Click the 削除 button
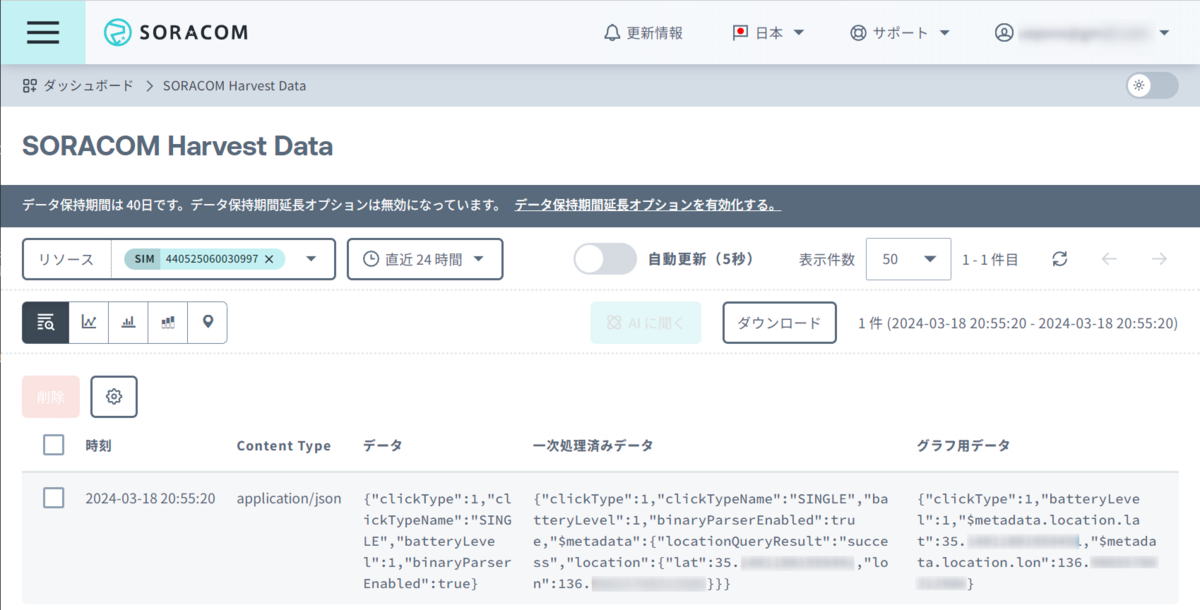The image size is (1200, 610). pos(51,397)
